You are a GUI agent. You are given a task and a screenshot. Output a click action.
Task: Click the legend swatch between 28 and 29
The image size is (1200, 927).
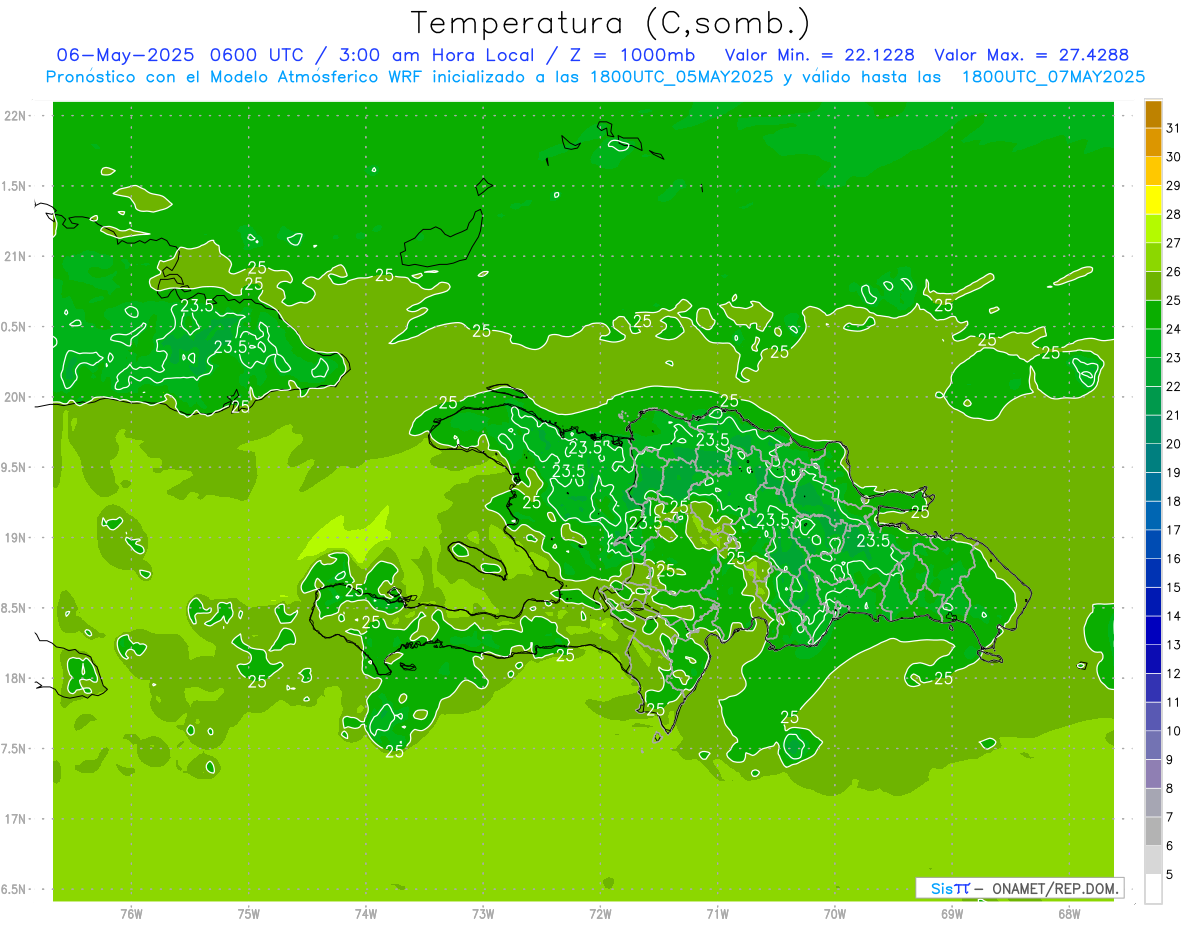pyautogui.click(x=1153, y=200)
